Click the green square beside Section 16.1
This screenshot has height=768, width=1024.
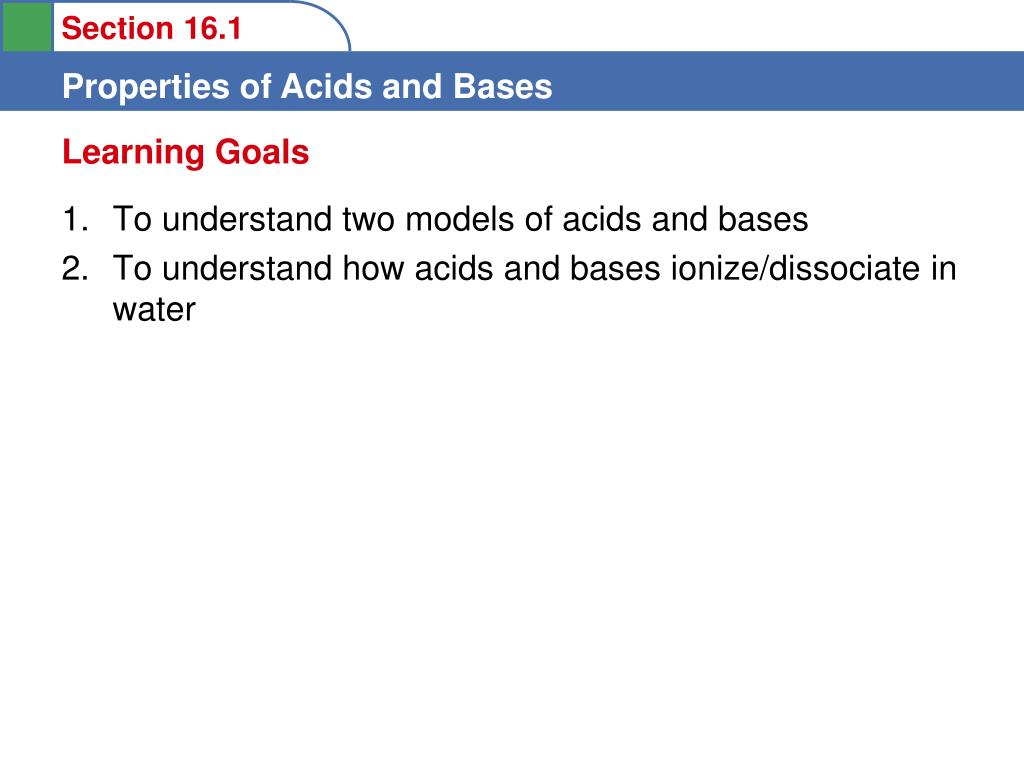[27, 26]
